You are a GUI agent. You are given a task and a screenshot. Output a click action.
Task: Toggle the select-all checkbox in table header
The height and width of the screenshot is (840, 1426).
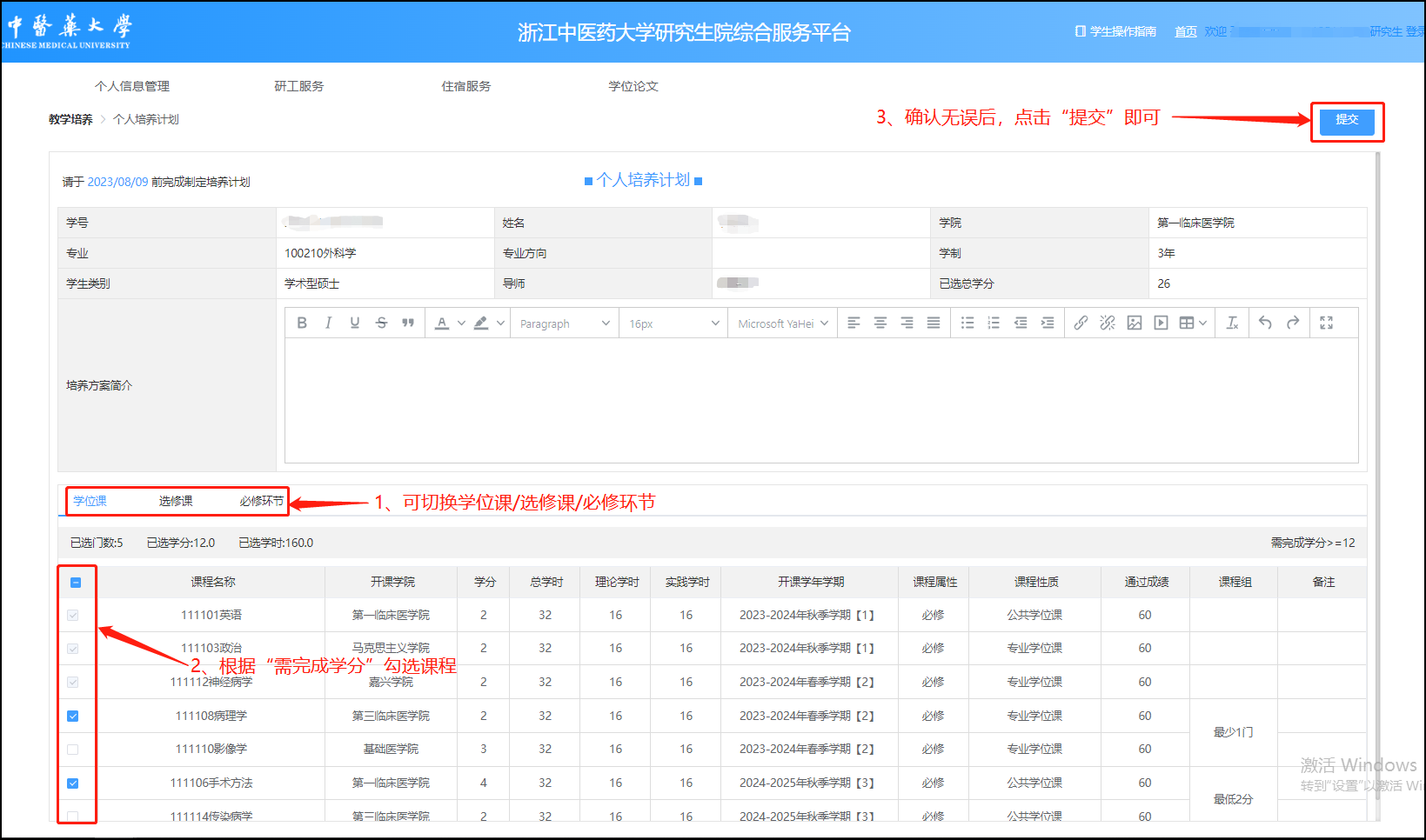click(x=76, y=583)
